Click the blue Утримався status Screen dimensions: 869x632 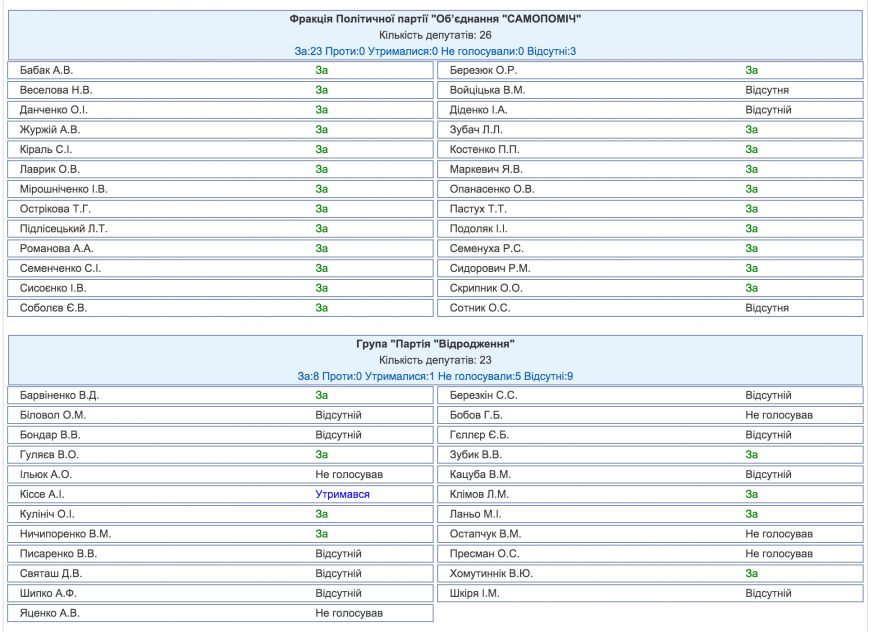343,494
